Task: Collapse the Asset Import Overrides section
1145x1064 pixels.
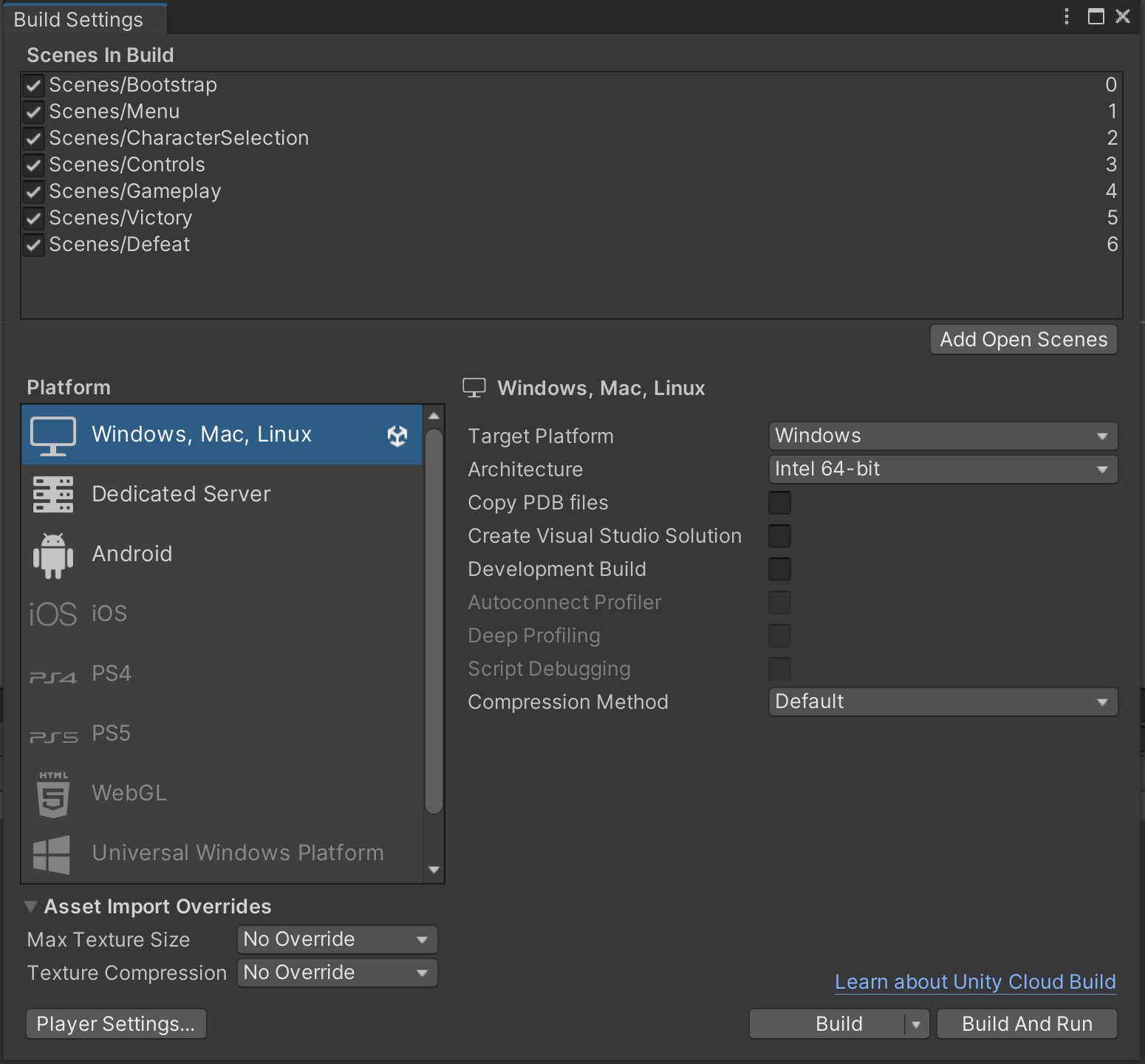Action: tap(31, 906)
